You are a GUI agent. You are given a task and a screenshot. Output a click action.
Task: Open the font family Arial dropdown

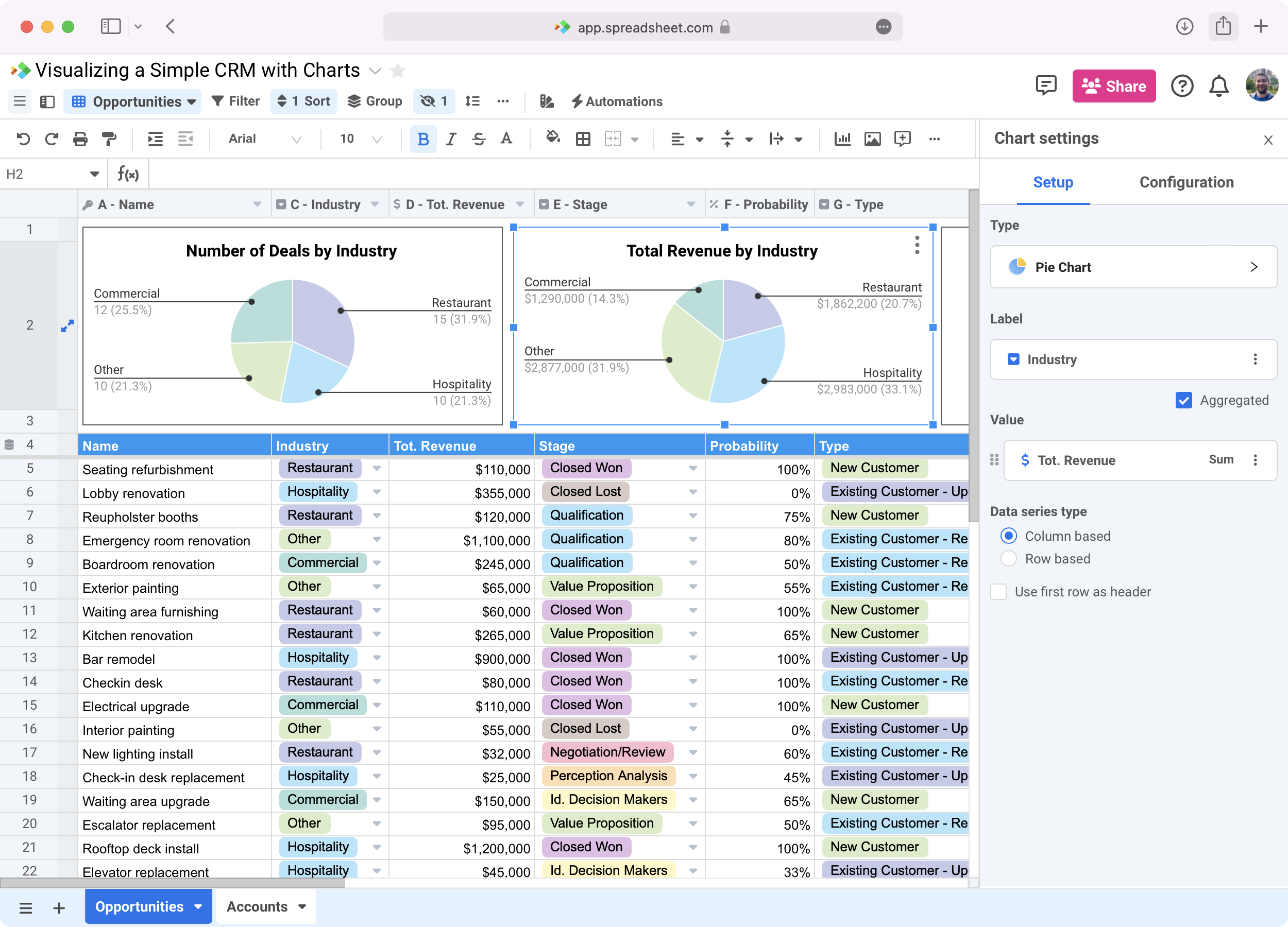pyautogui.click(x=264, y=139)
